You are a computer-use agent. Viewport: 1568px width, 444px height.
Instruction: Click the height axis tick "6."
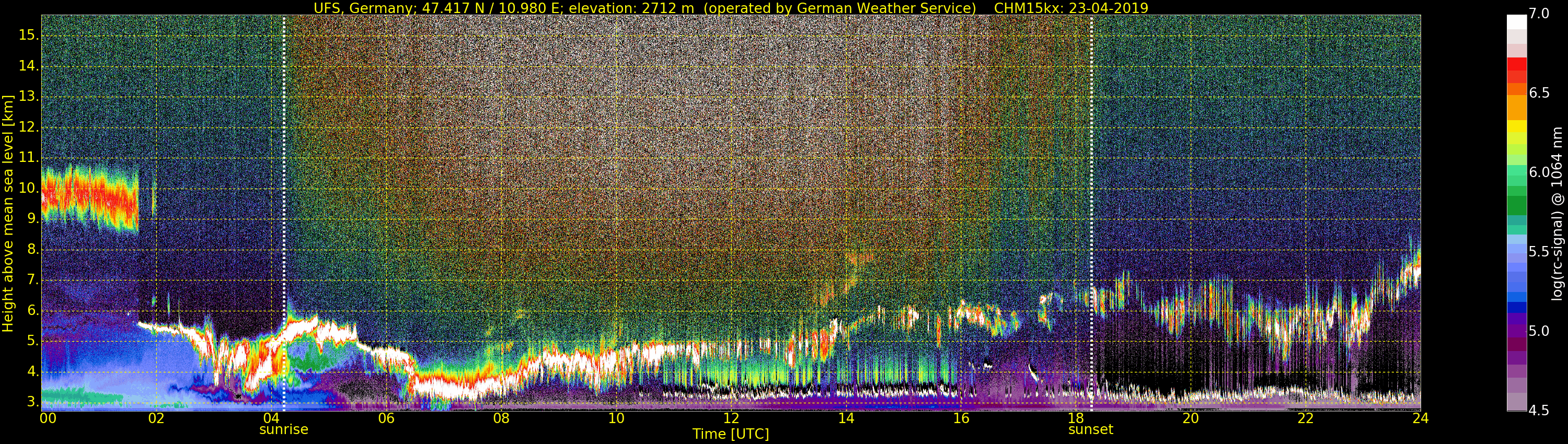pyautogui.click(x=32, y=310)
